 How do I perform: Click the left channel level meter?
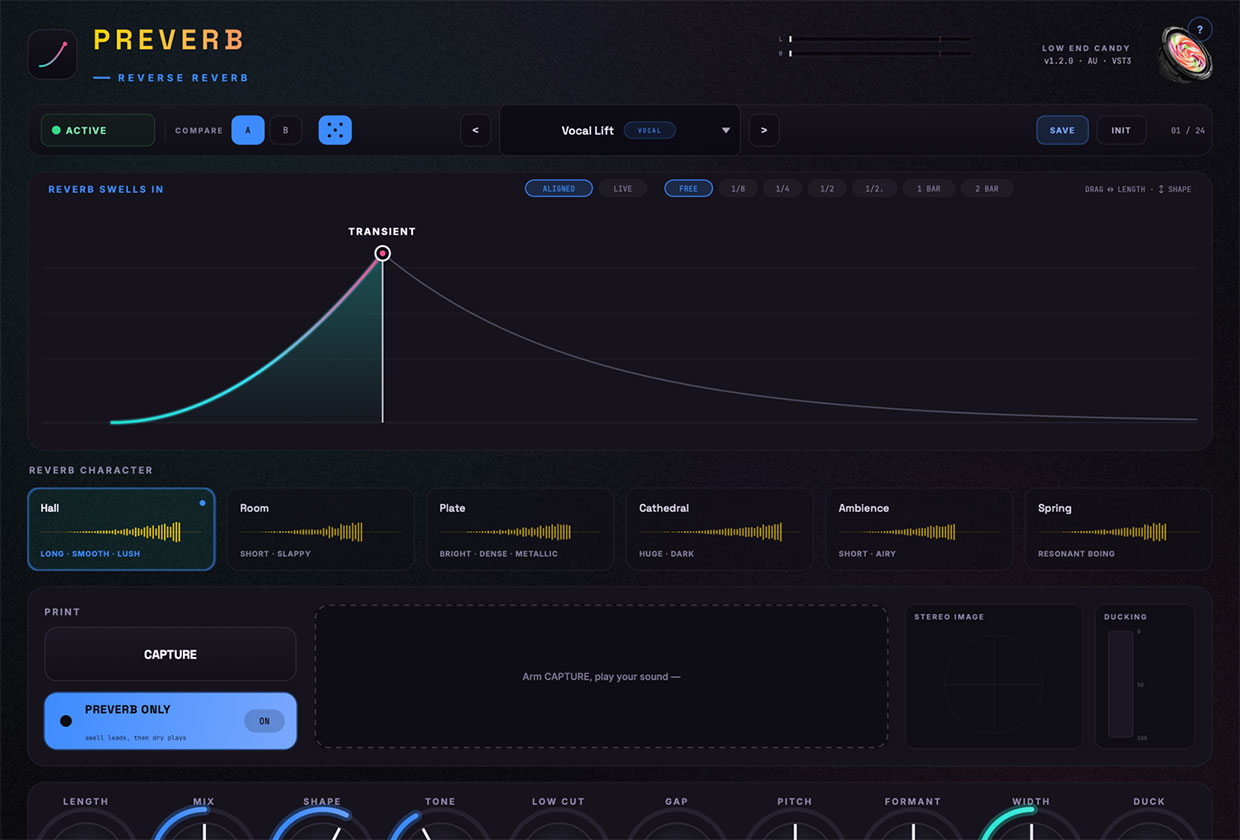(880, 39)
